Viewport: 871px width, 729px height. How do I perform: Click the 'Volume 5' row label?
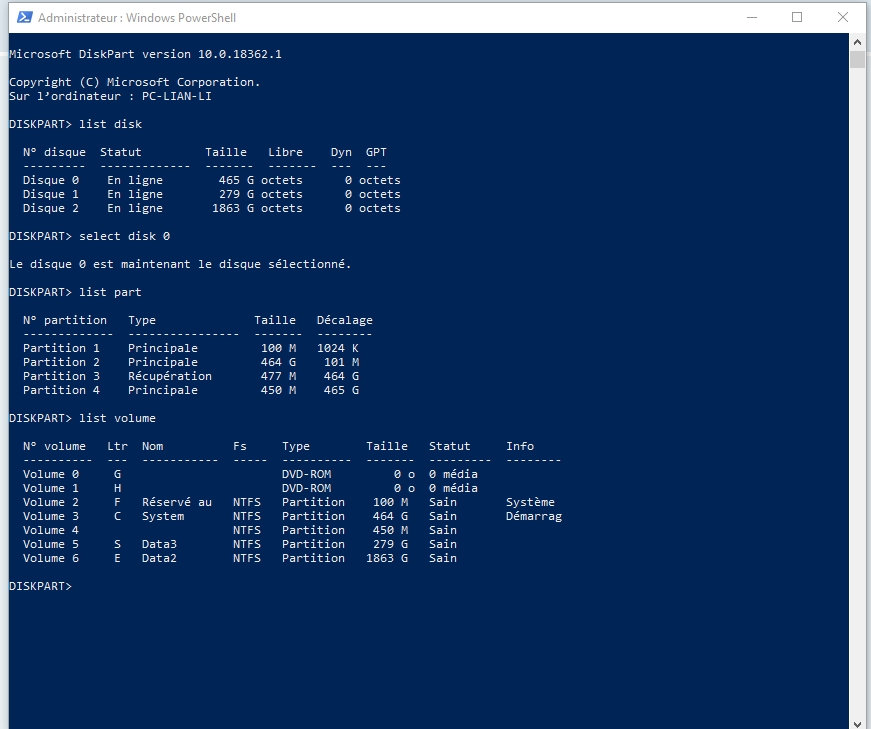51,544
